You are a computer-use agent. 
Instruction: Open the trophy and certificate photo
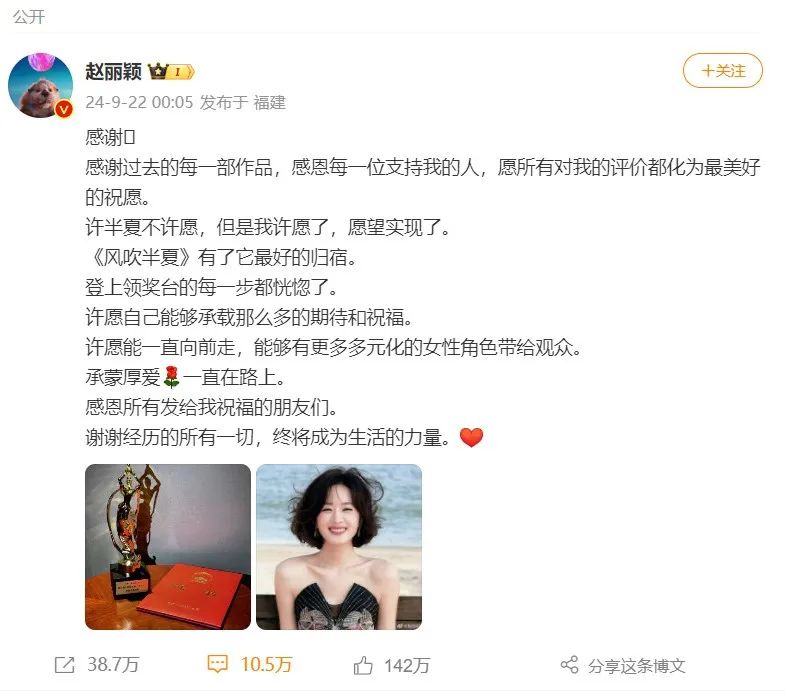pyautogui.click(x=168, y=547)
